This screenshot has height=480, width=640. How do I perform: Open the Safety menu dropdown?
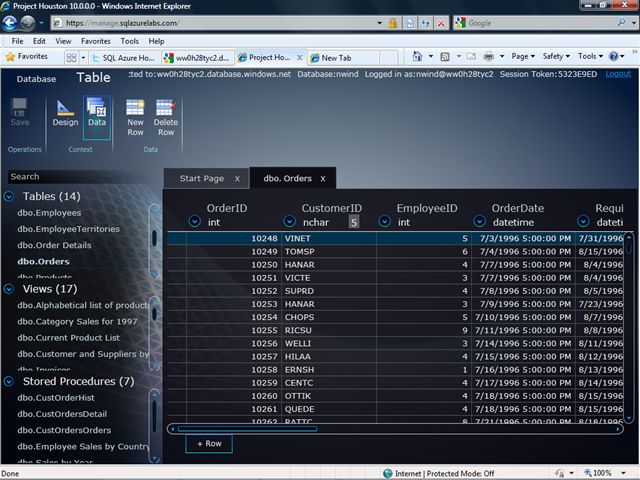click(556, 56)
